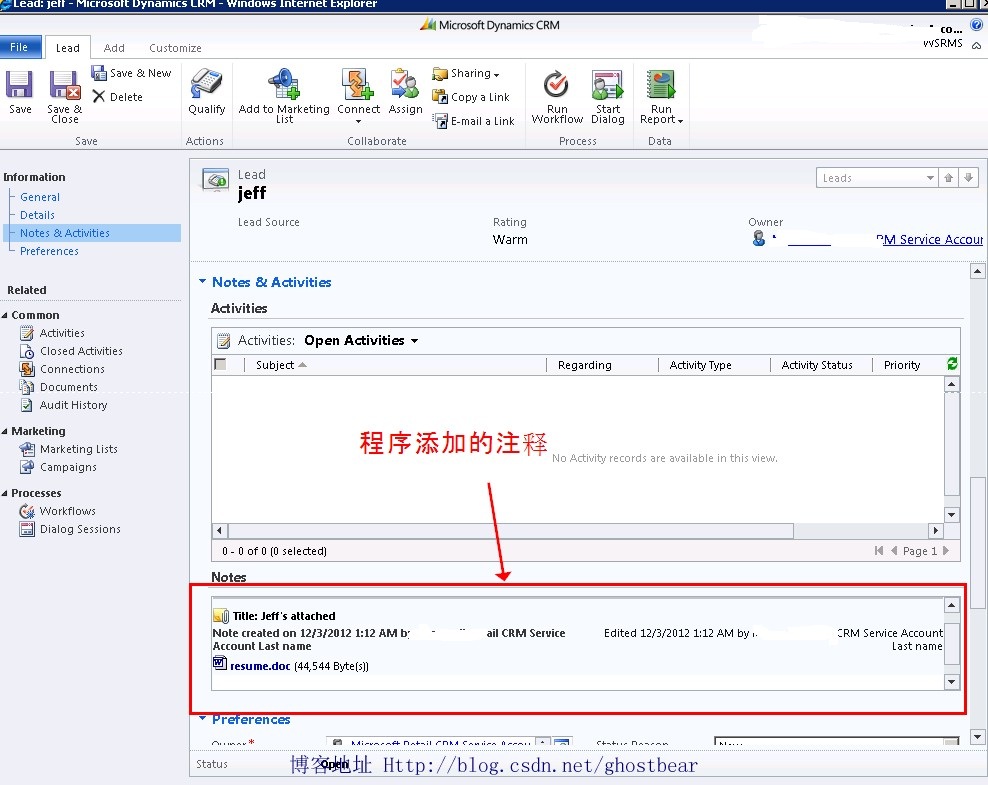Collapse the Marketing group
The image size is (988, 785).
click(x=5, y=431)
